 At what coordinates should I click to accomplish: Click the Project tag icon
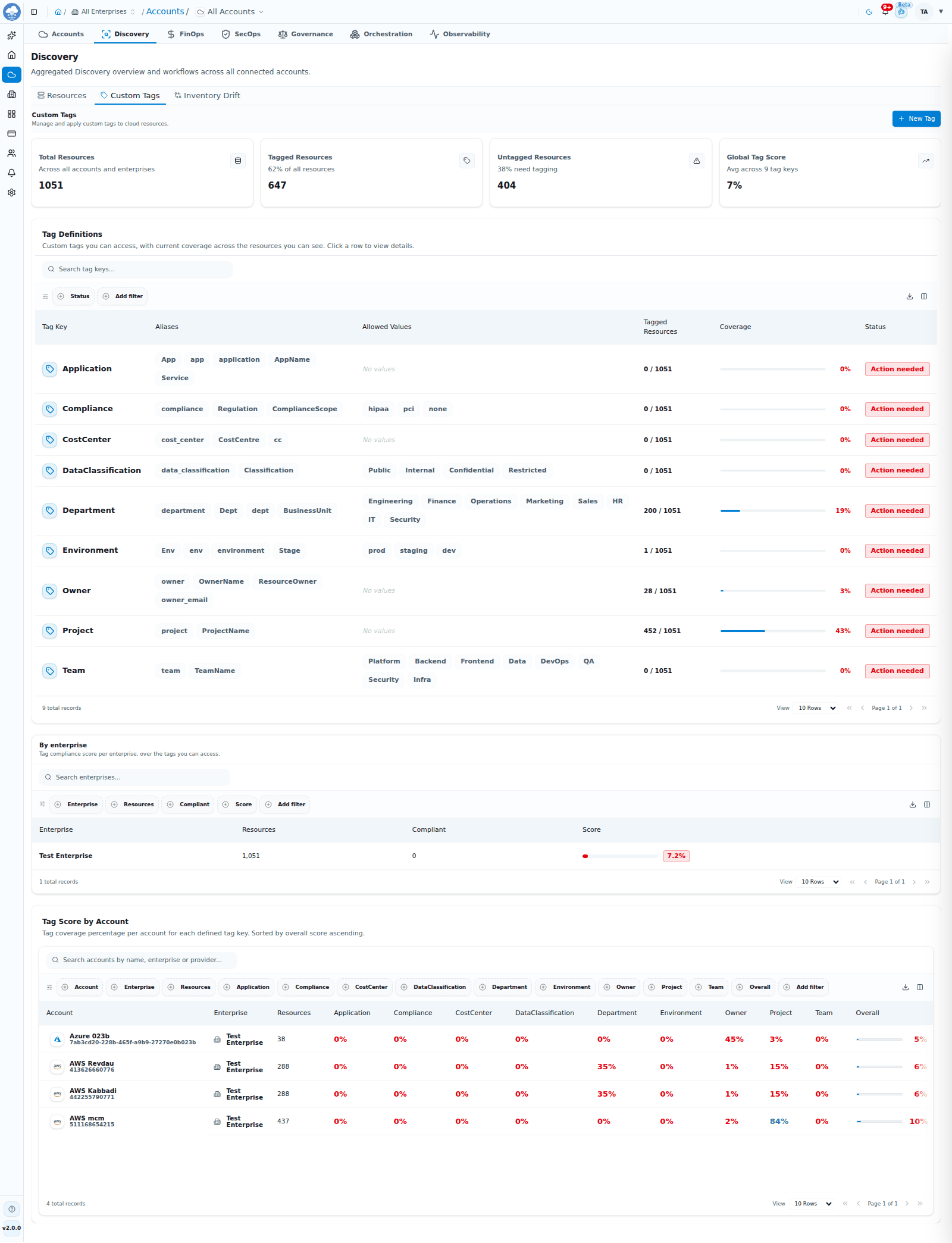50,631
